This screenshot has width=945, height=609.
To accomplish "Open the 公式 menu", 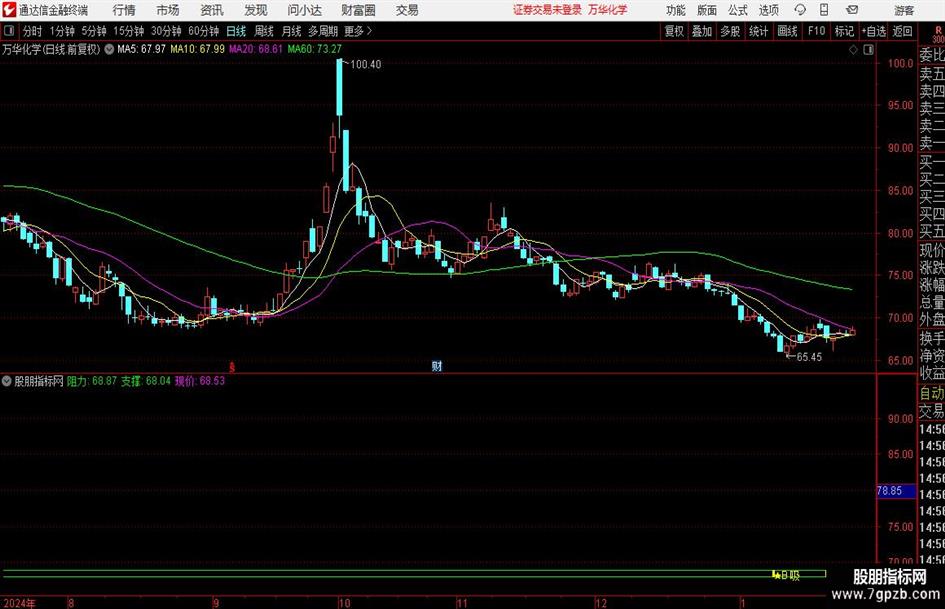I will 738,10.
